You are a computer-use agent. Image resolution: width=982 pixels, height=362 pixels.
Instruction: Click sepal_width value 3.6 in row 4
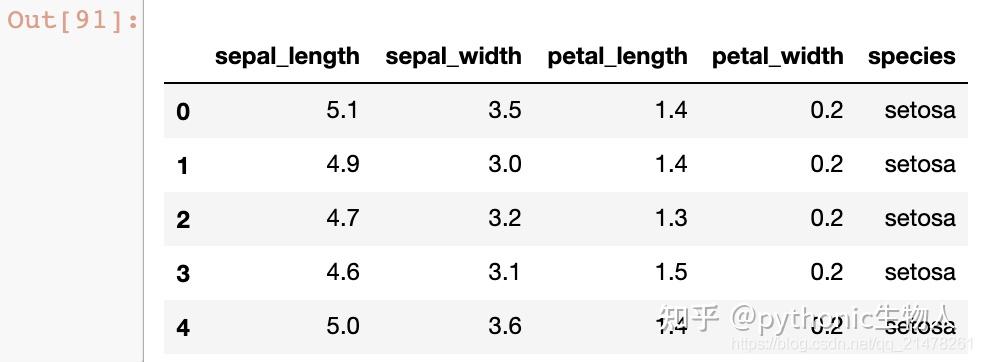[x=504, y=326]
